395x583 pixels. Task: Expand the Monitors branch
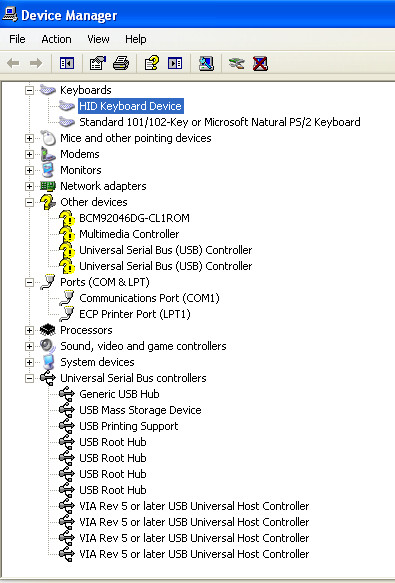coord(29,170)
